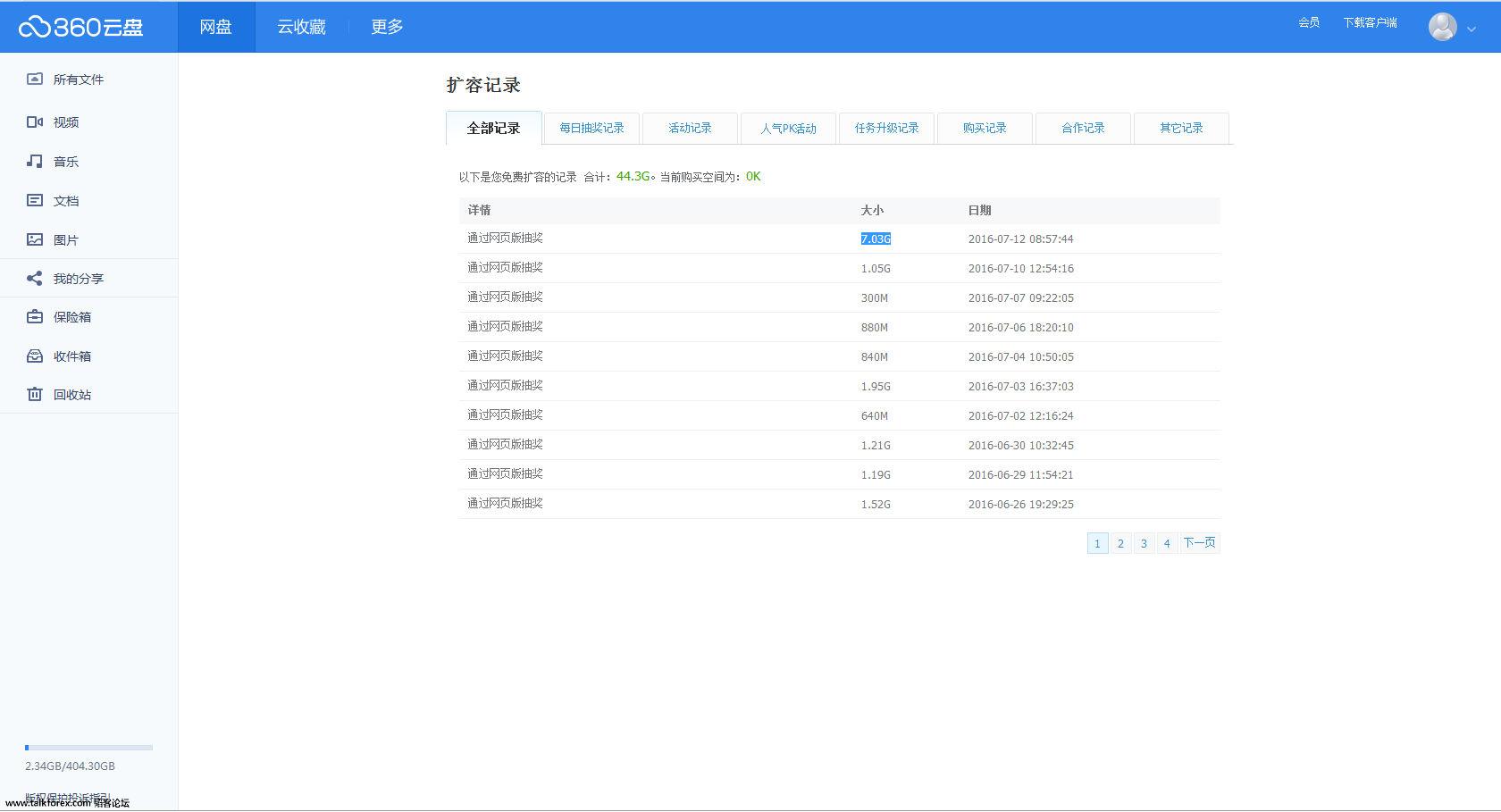Click date 2016-06-26 19:29:25
1501x812 pixels.
coord(1021,504)
